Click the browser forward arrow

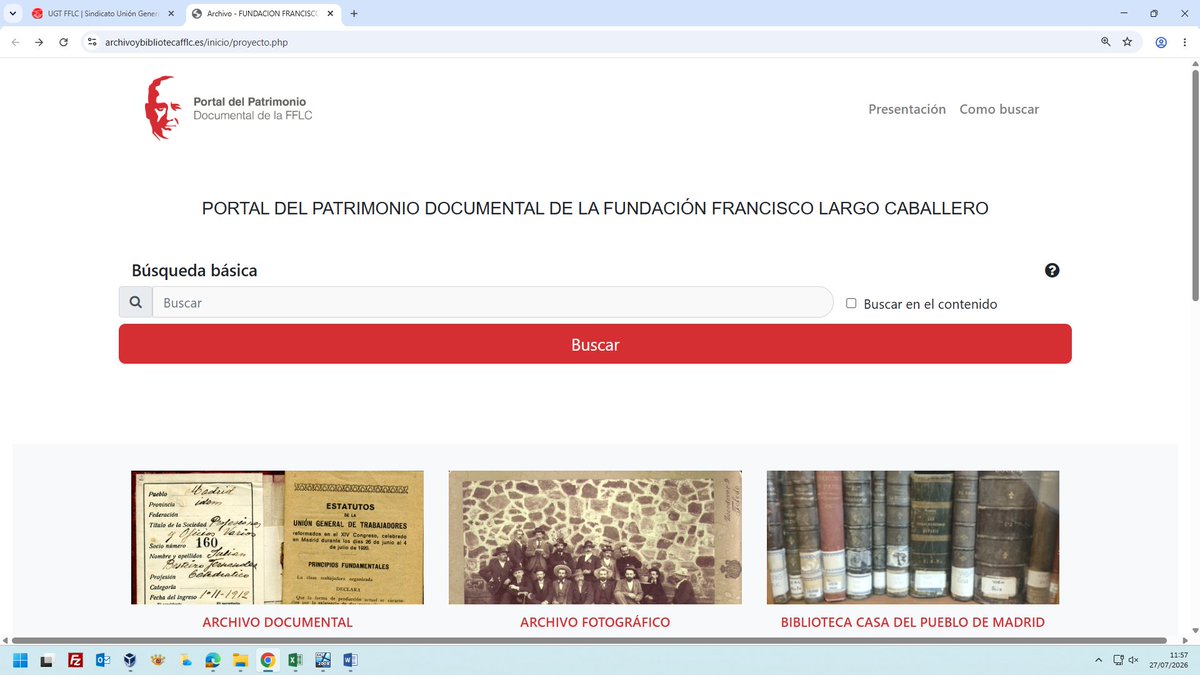click(x=39, y=42)
